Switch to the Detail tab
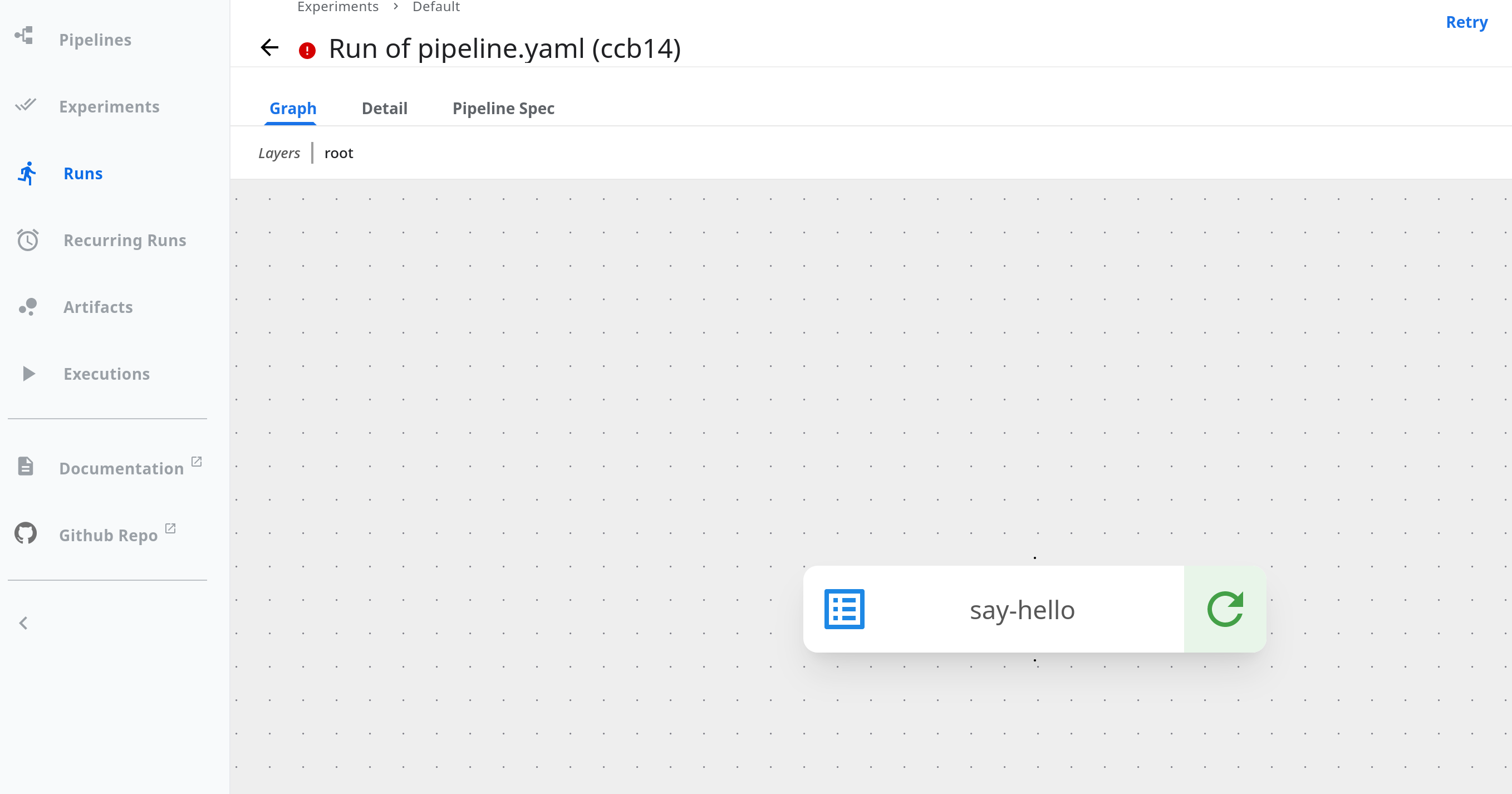This screenshot has height=794, width=1512. click(x=385, y=109)
